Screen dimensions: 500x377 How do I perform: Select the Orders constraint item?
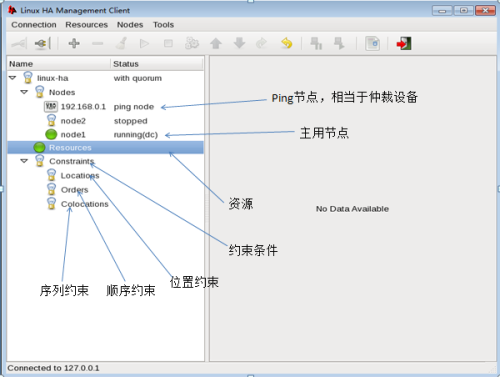74,190
